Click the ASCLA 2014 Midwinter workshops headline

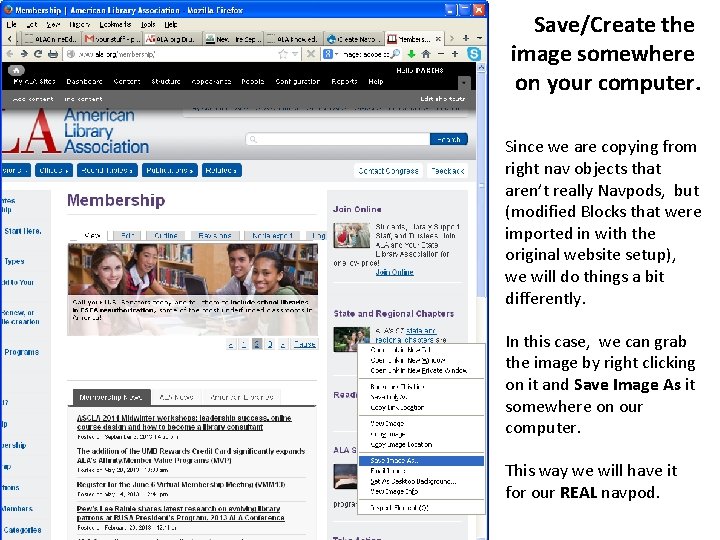pos(184,422)
